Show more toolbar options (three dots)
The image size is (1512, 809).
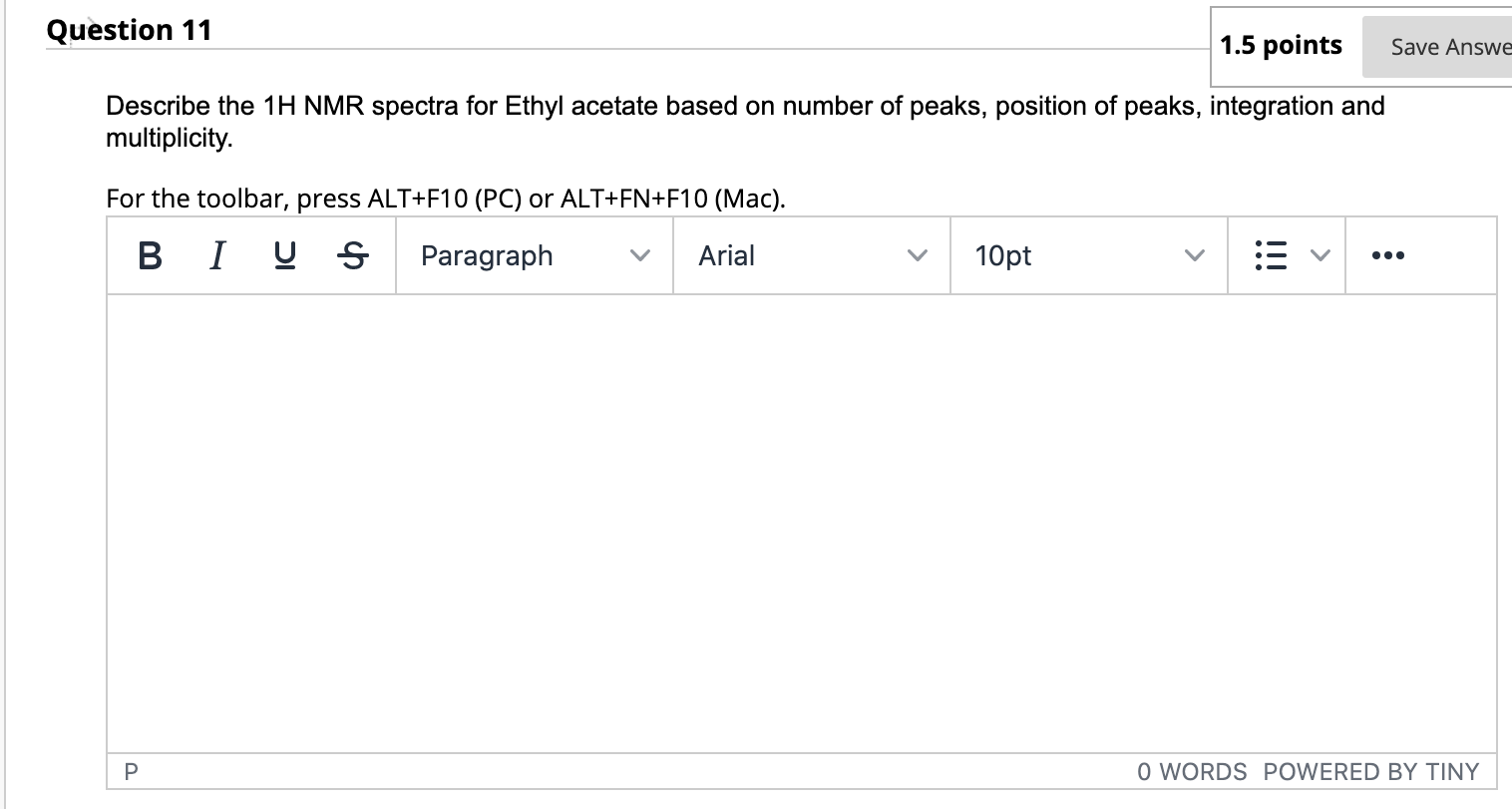click(x=1387, y=256)
